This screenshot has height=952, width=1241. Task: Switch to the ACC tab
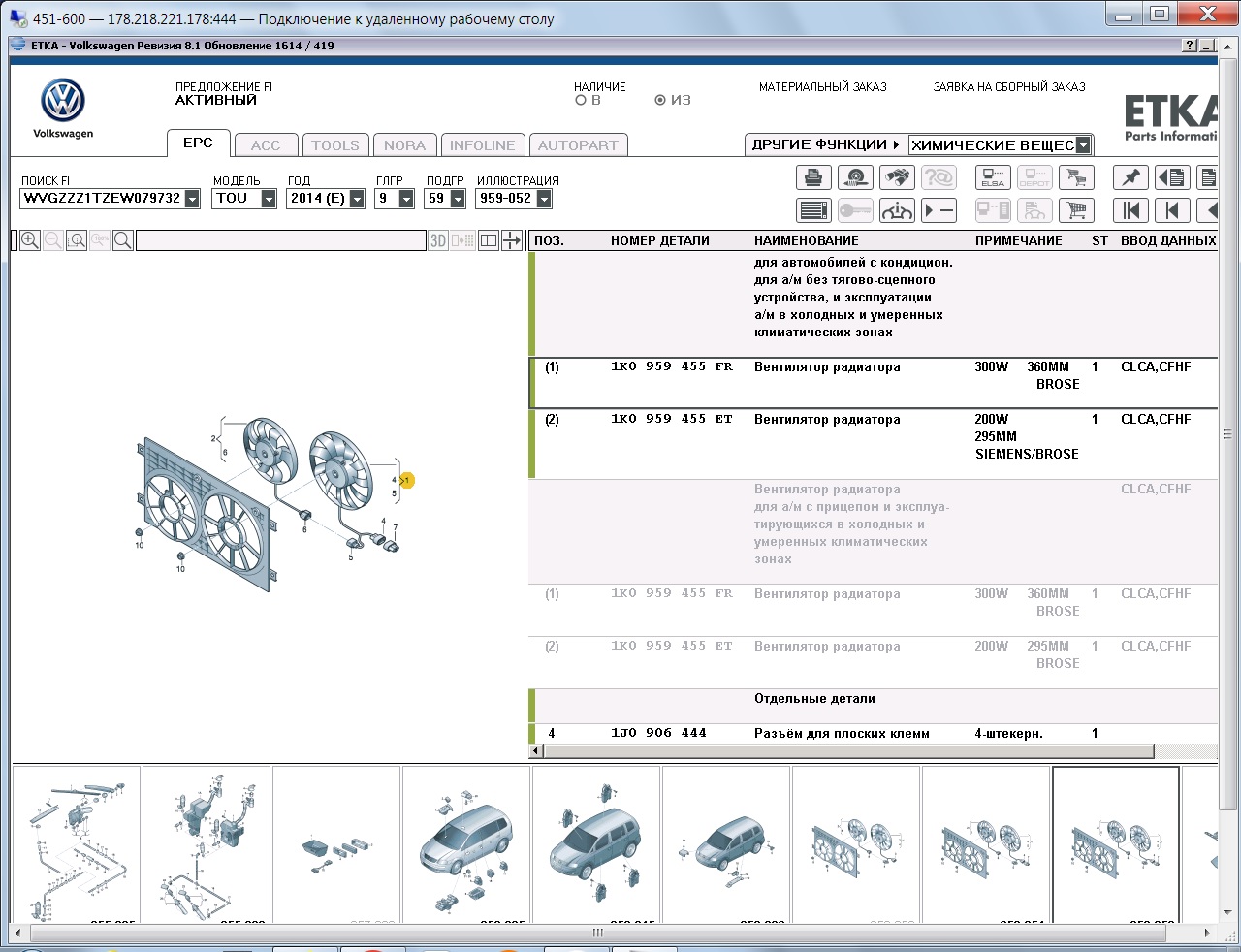pos(266,145)
